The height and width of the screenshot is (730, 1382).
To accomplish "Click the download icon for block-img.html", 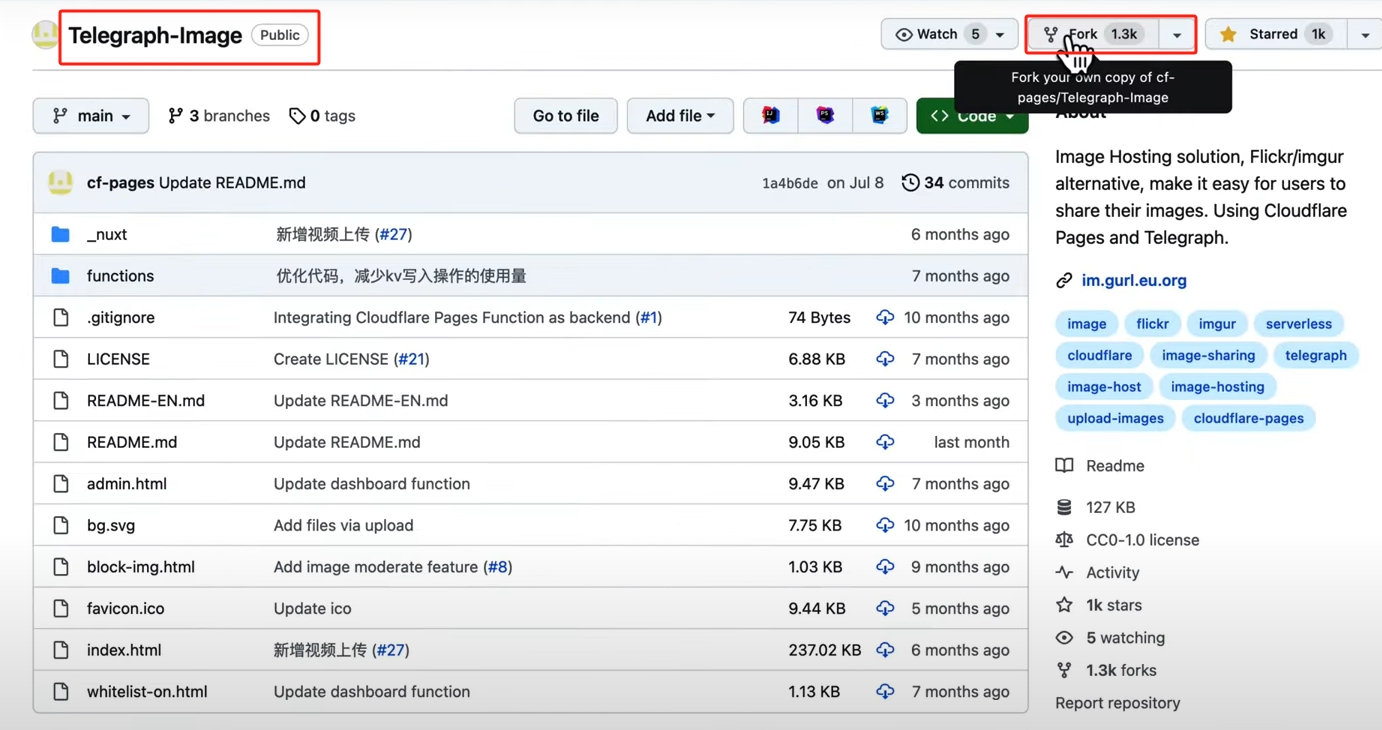I will click(x=885, y=567).
